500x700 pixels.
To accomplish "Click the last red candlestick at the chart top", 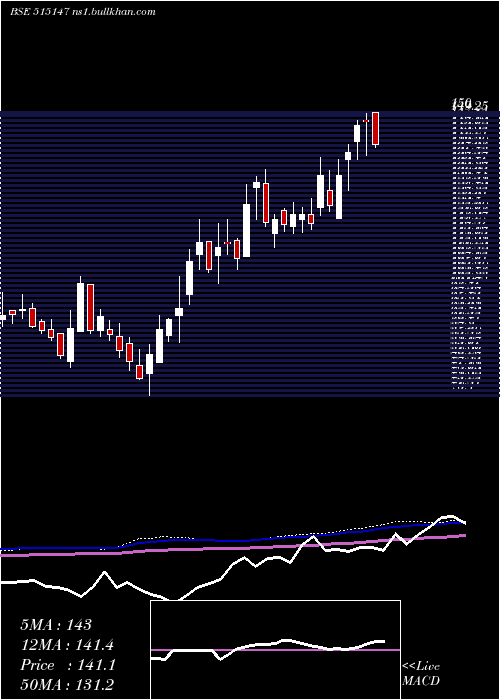I will coord(375,129).
